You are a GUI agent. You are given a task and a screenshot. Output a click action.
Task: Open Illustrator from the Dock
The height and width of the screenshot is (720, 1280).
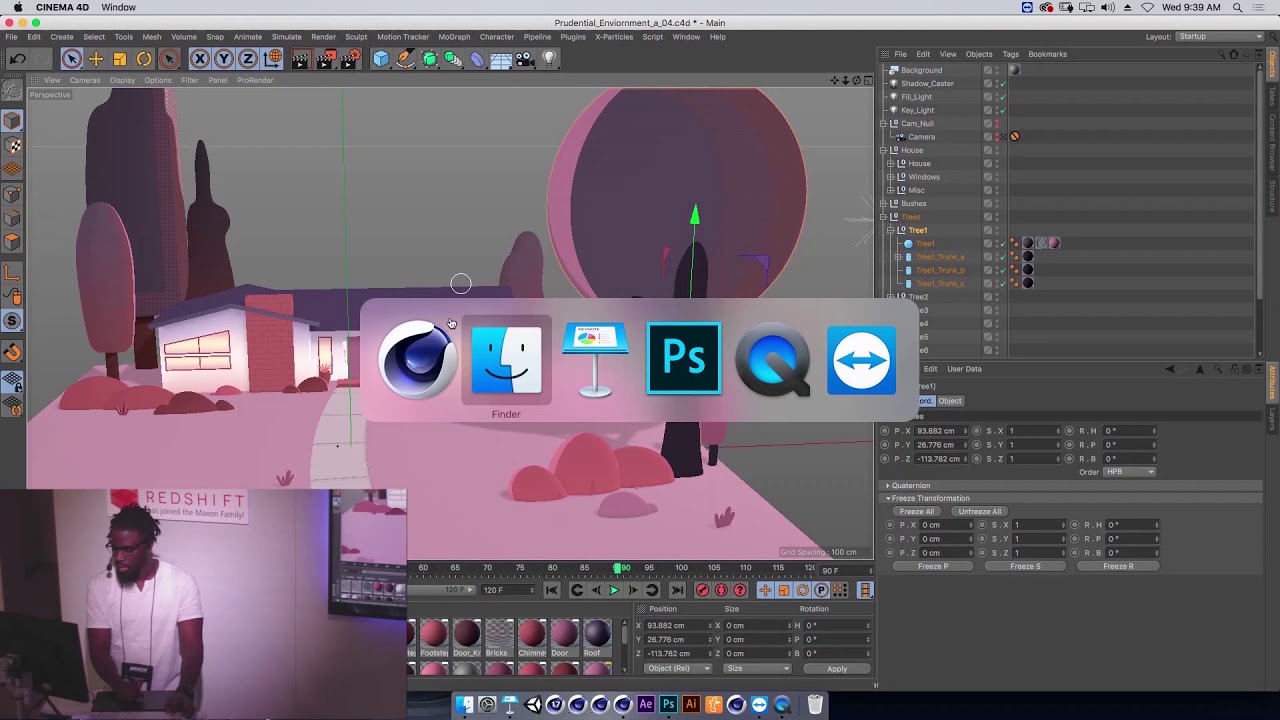pos(691,705)
